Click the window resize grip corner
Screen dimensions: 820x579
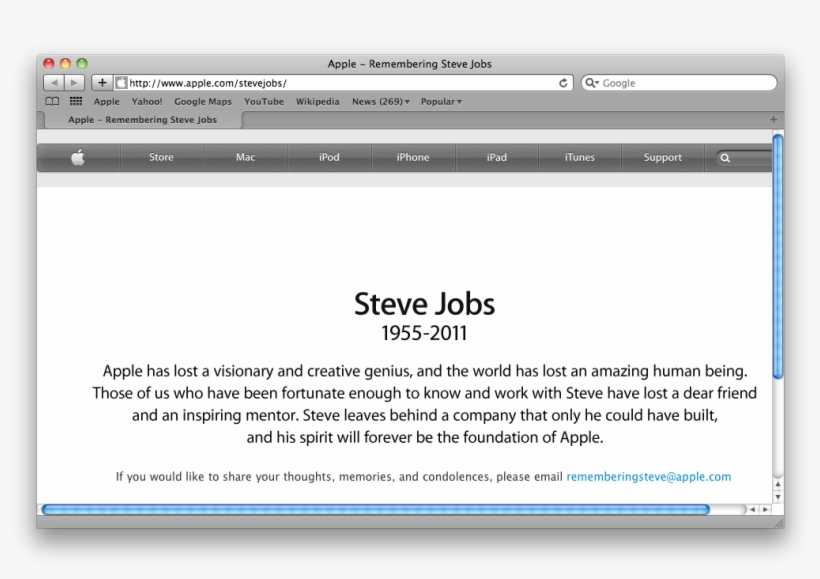(x=778, y=522)
